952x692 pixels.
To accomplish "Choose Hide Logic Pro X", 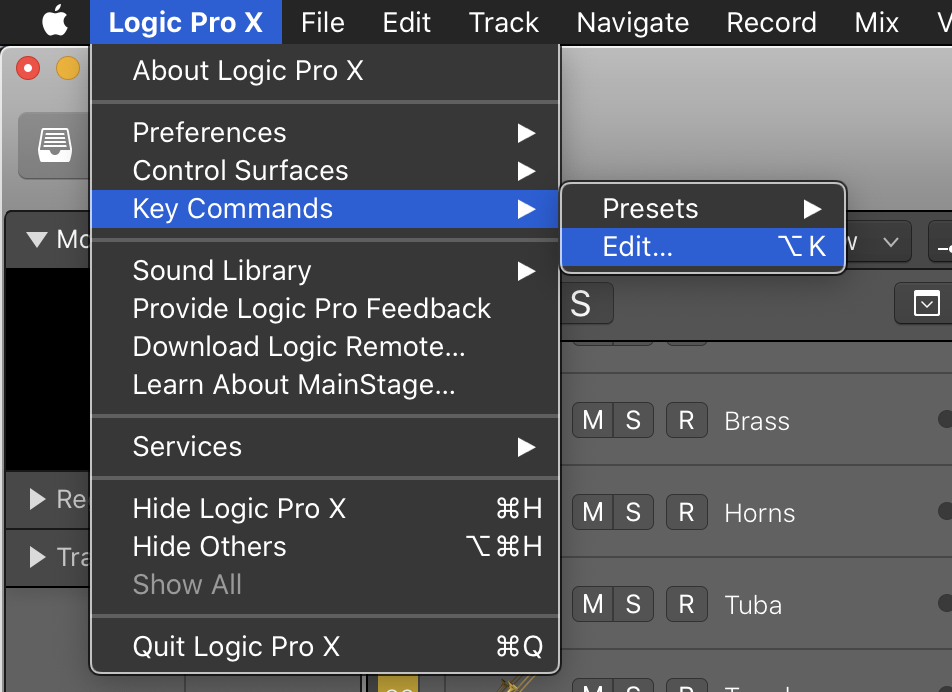I will click(x=325, y=509).
